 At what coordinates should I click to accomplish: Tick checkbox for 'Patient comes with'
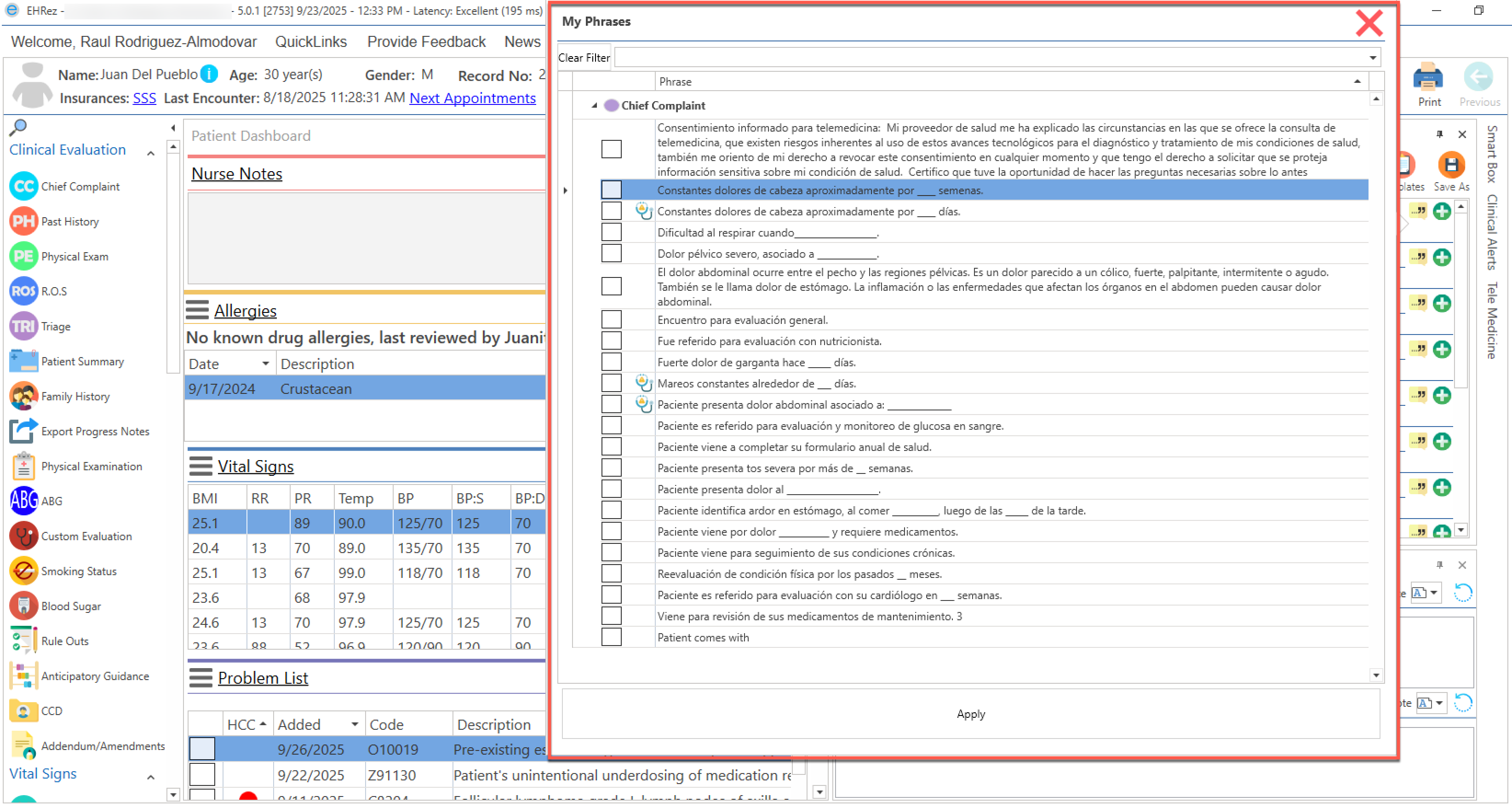tap(611, 638)
